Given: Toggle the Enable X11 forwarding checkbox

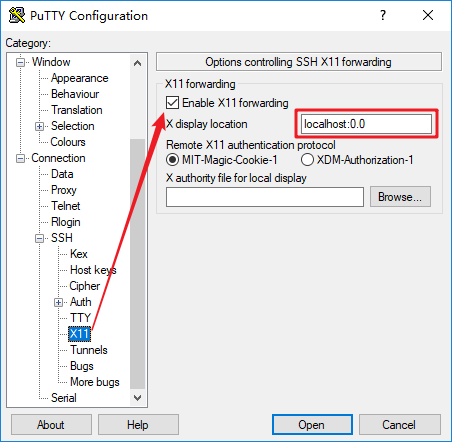Looking at the screenshot, I should pyautogui.click(x=172, y=103).
